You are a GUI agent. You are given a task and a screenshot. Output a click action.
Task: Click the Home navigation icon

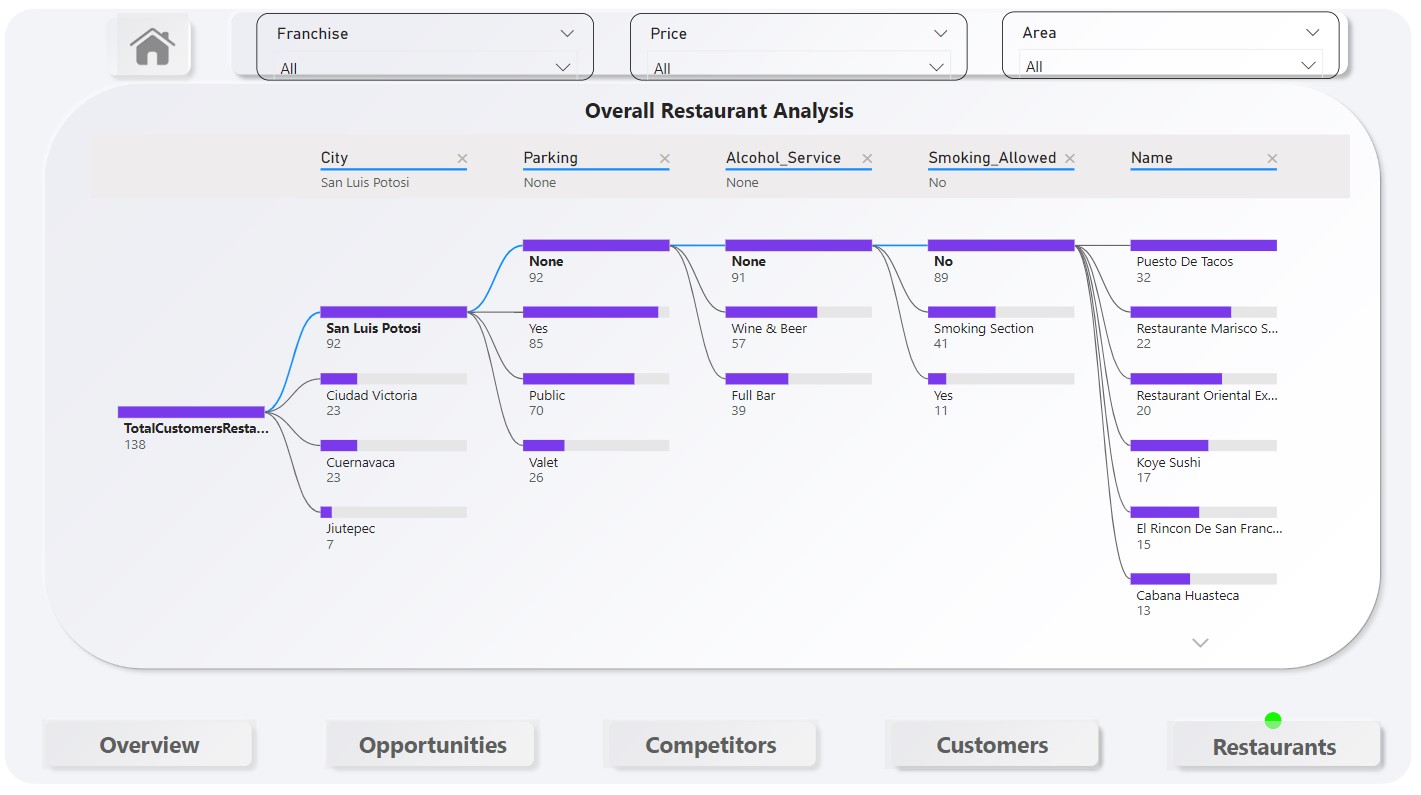pyautogui.click(x=150, y=44)
